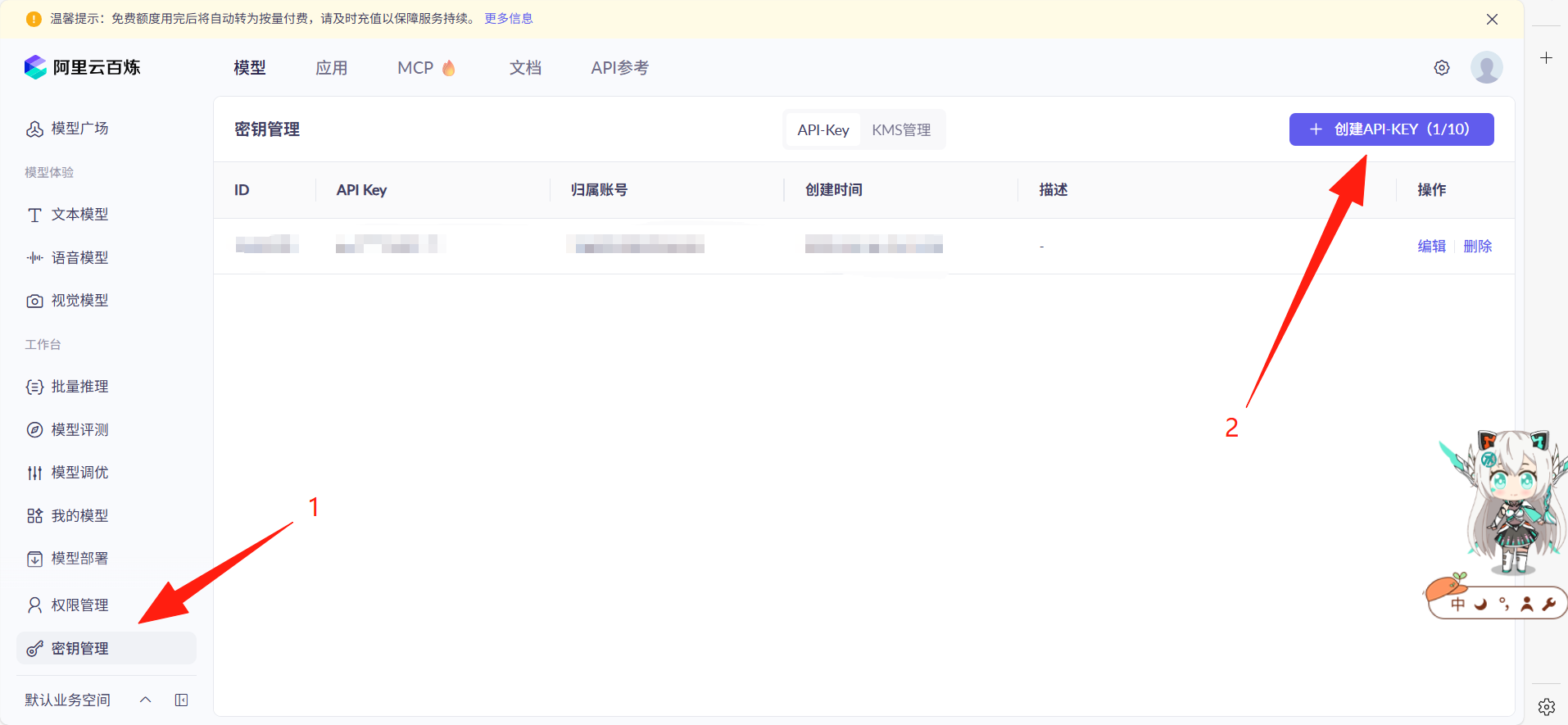Expand the 默认业务空间 workspace chevron
Viewport: 1568px width, 725px height.
point(146,700)
